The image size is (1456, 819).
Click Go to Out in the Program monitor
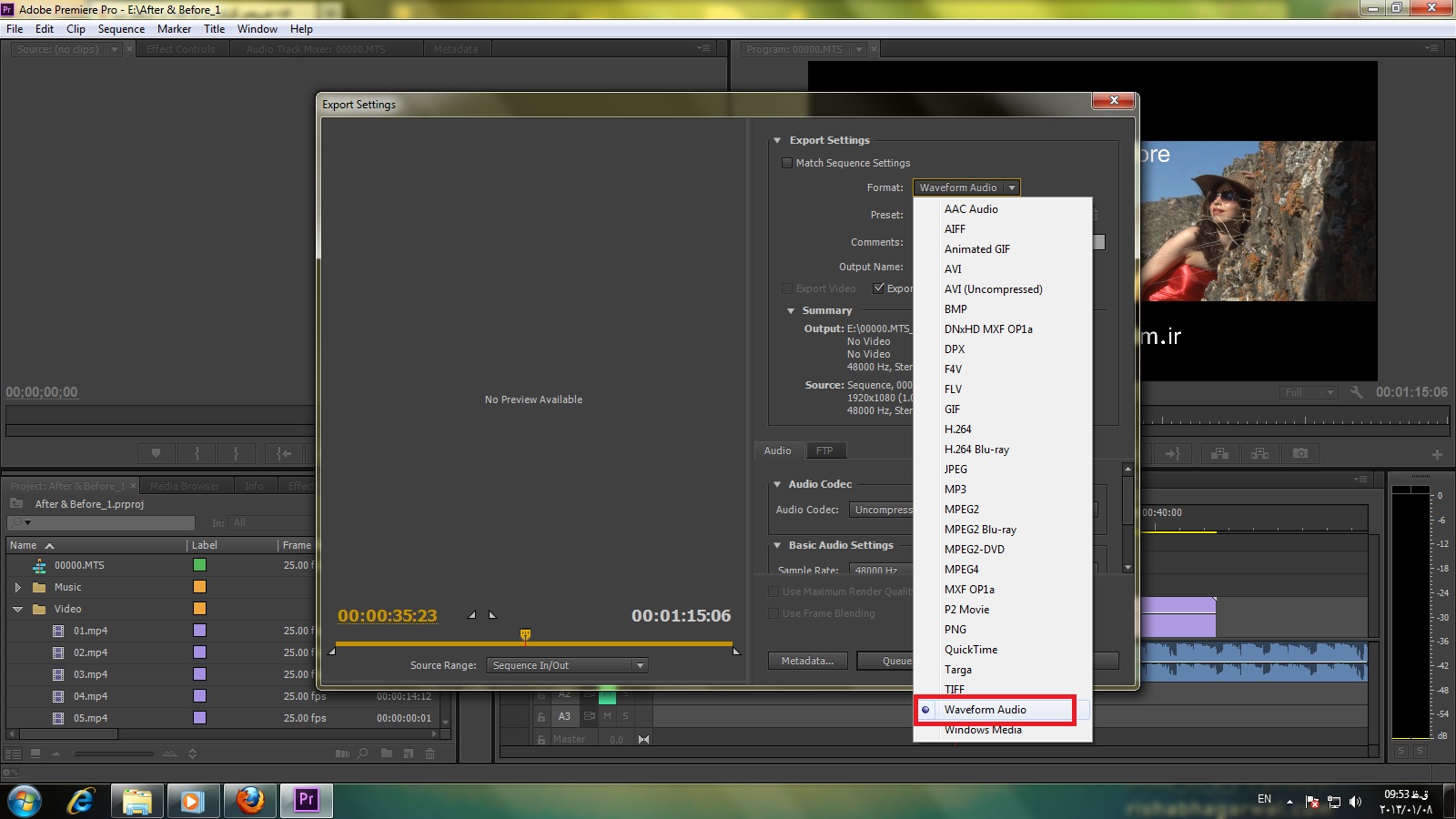point(1172,453)
